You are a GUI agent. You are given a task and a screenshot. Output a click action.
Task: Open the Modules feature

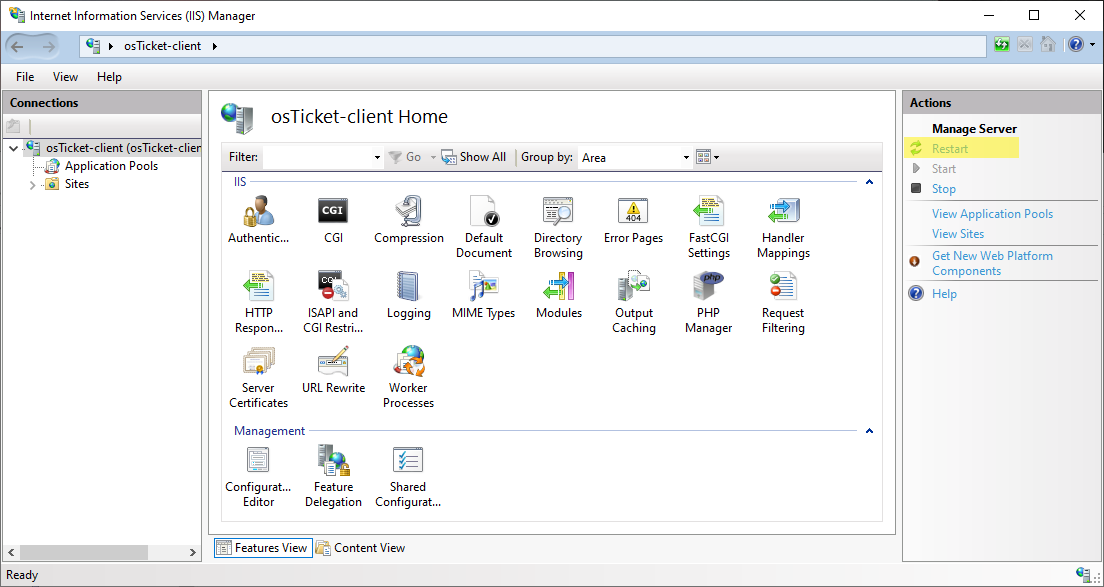click(x=558, y=295)
